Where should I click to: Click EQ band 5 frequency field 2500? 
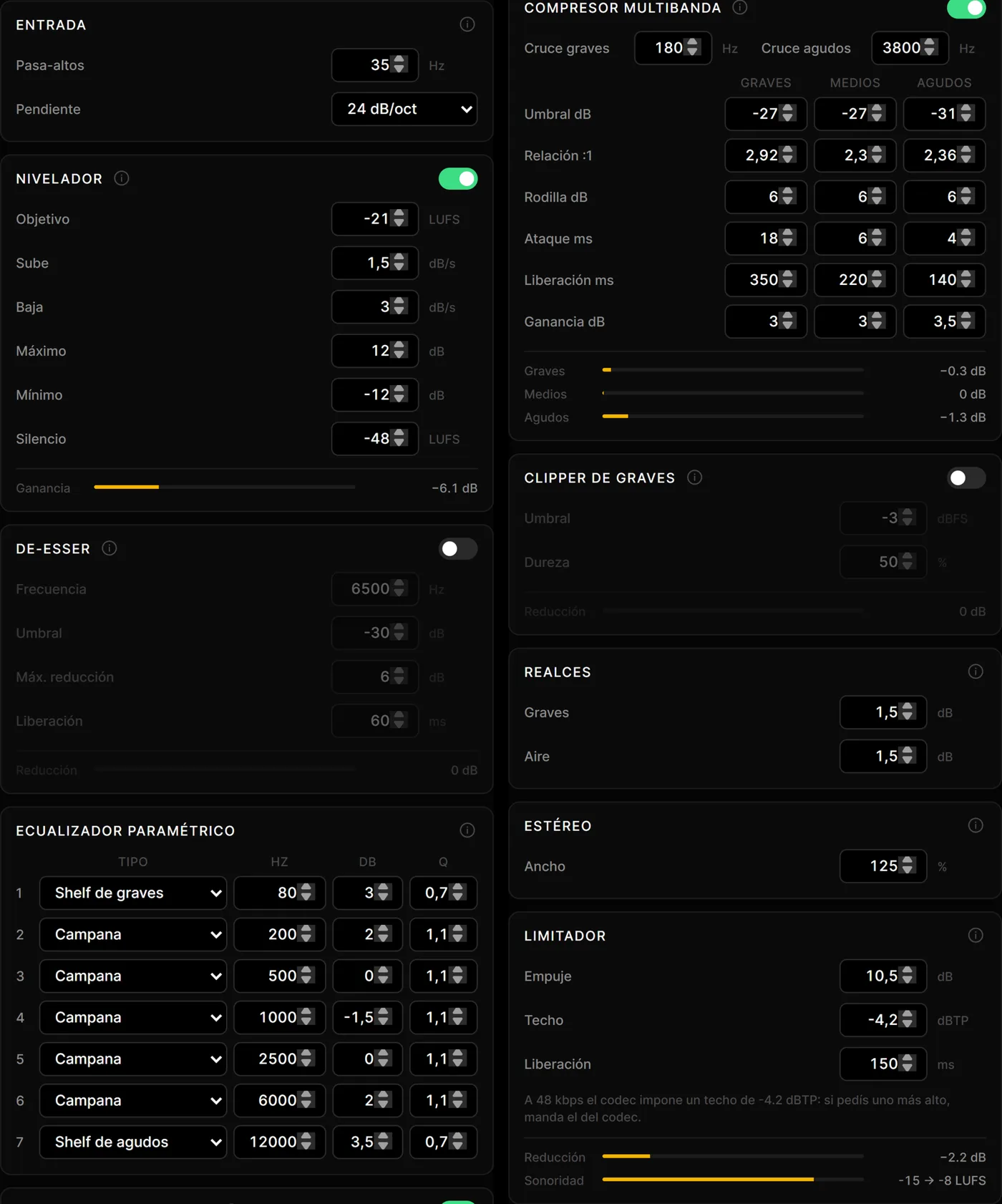[x=280, y=1059]
